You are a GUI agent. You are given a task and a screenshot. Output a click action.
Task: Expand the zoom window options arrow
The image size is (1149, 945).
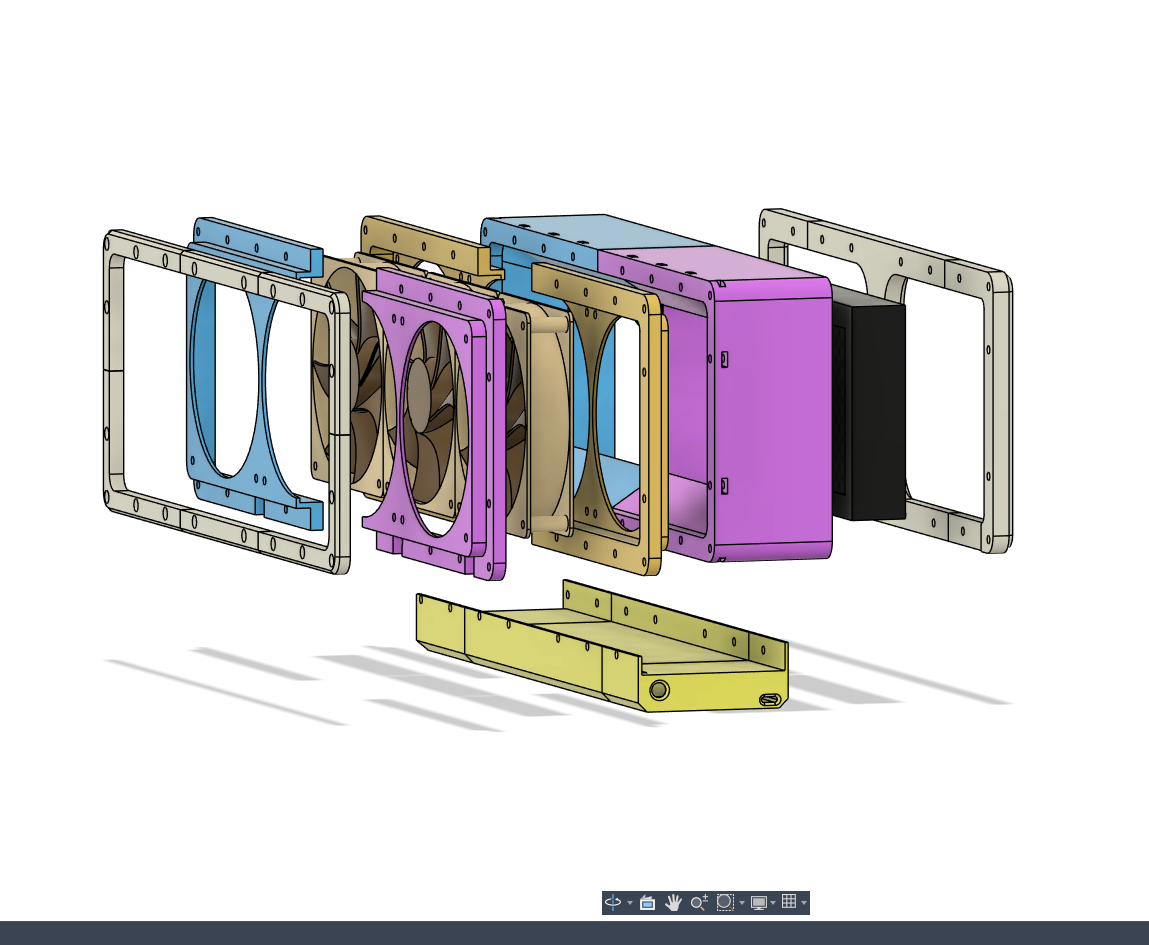pos(742,903)
